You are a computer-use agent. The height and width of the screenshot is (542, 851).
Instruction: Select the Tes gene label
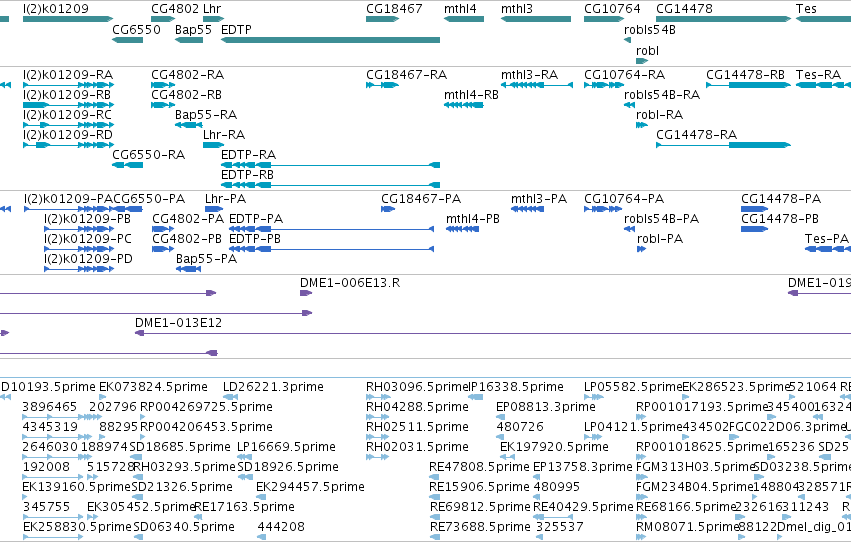point(806,9)
